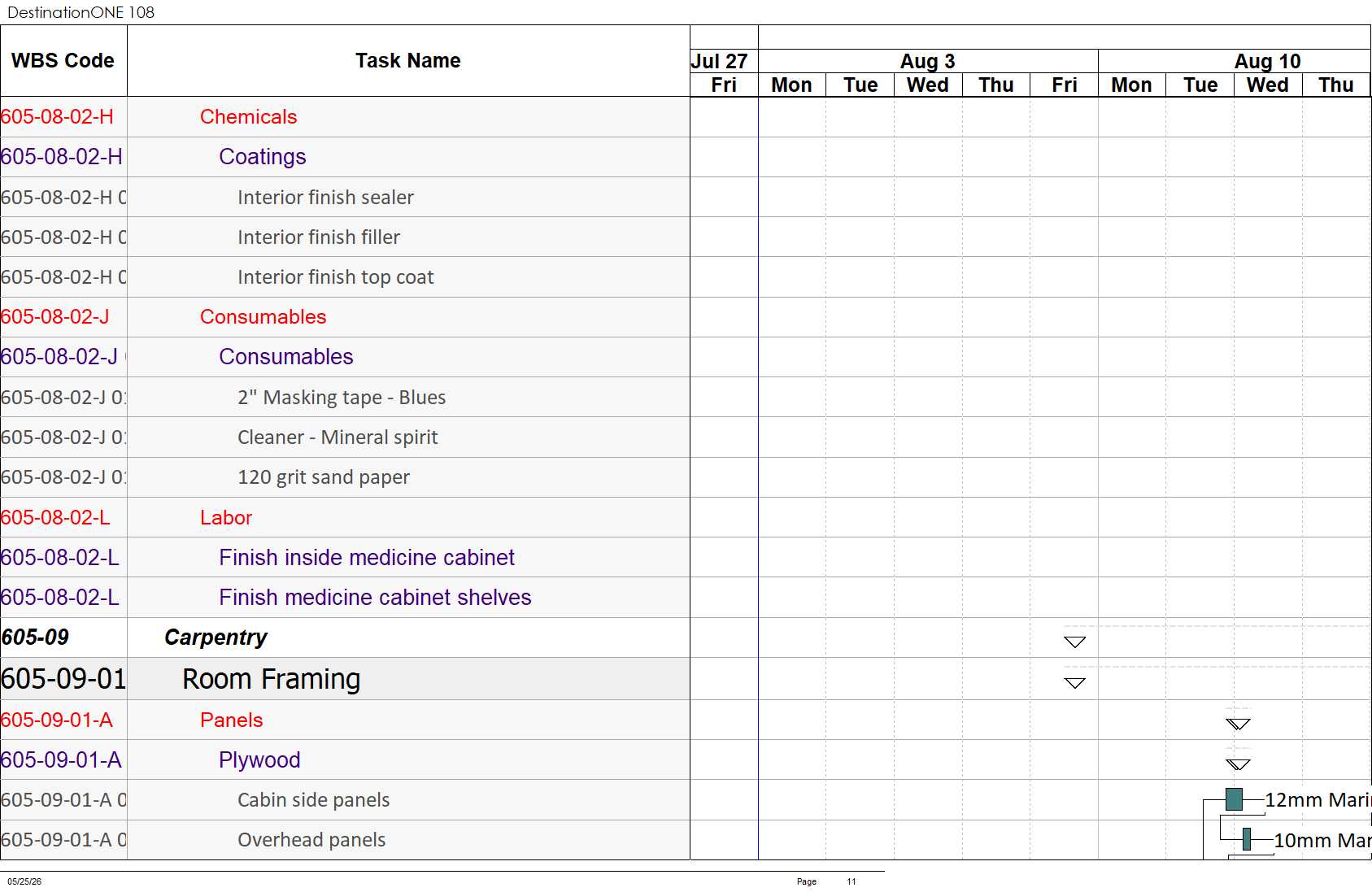This screenshot has height=892, width=1372.
Task: Click WBS code 605-08-02-J in red
Action: point(55,317)
